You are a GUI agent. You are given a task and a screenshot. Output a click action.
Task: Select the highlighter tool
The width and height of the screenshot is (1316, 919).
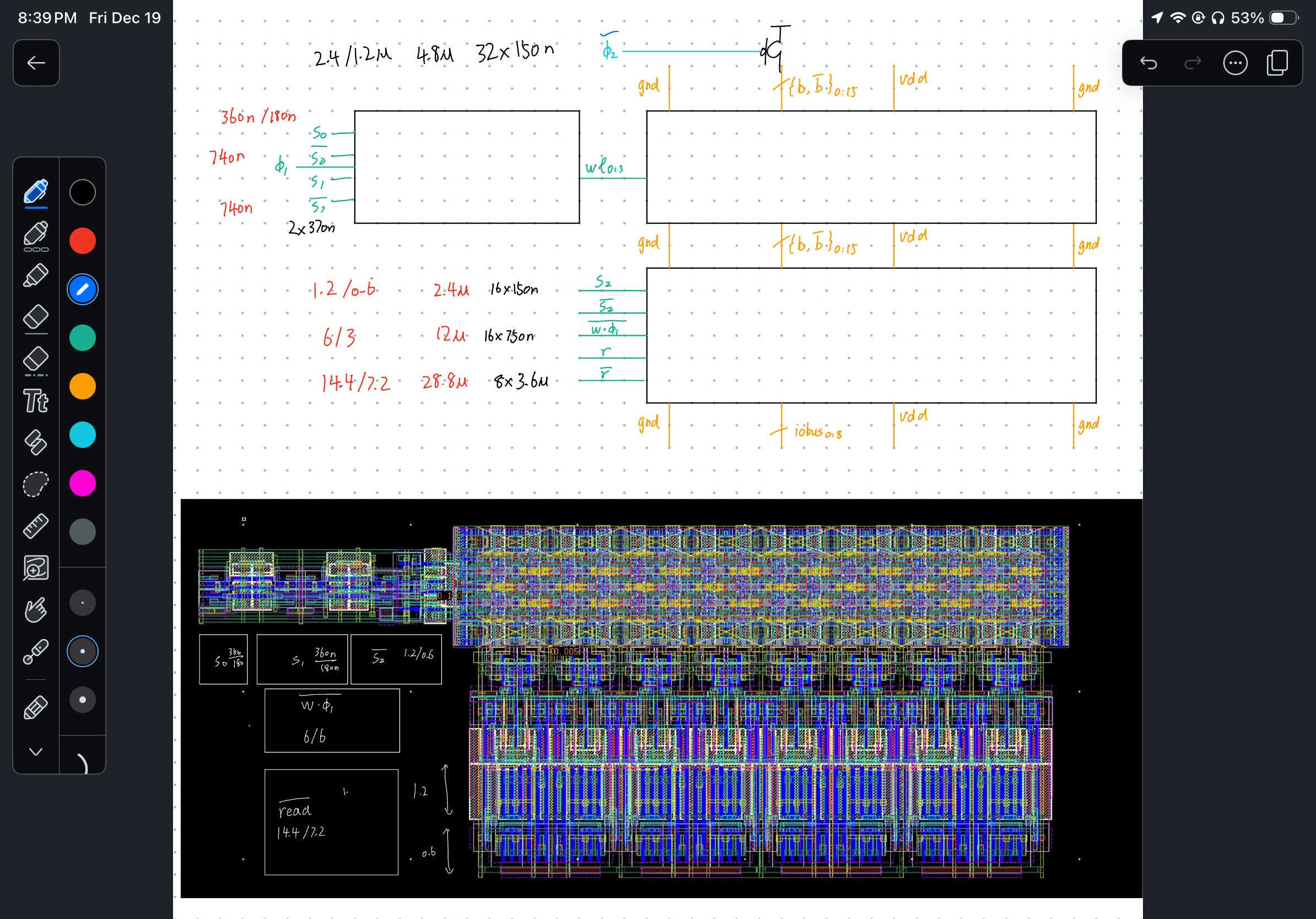(35, 275)
